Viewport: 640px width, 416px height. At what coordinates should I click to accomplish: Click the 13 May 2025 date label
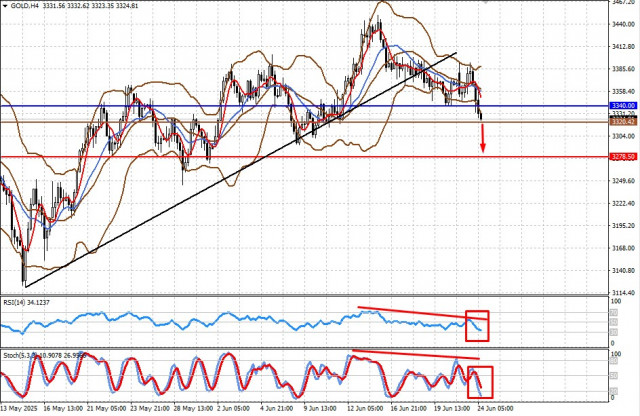pyautogui.click(x=18, y=408)
